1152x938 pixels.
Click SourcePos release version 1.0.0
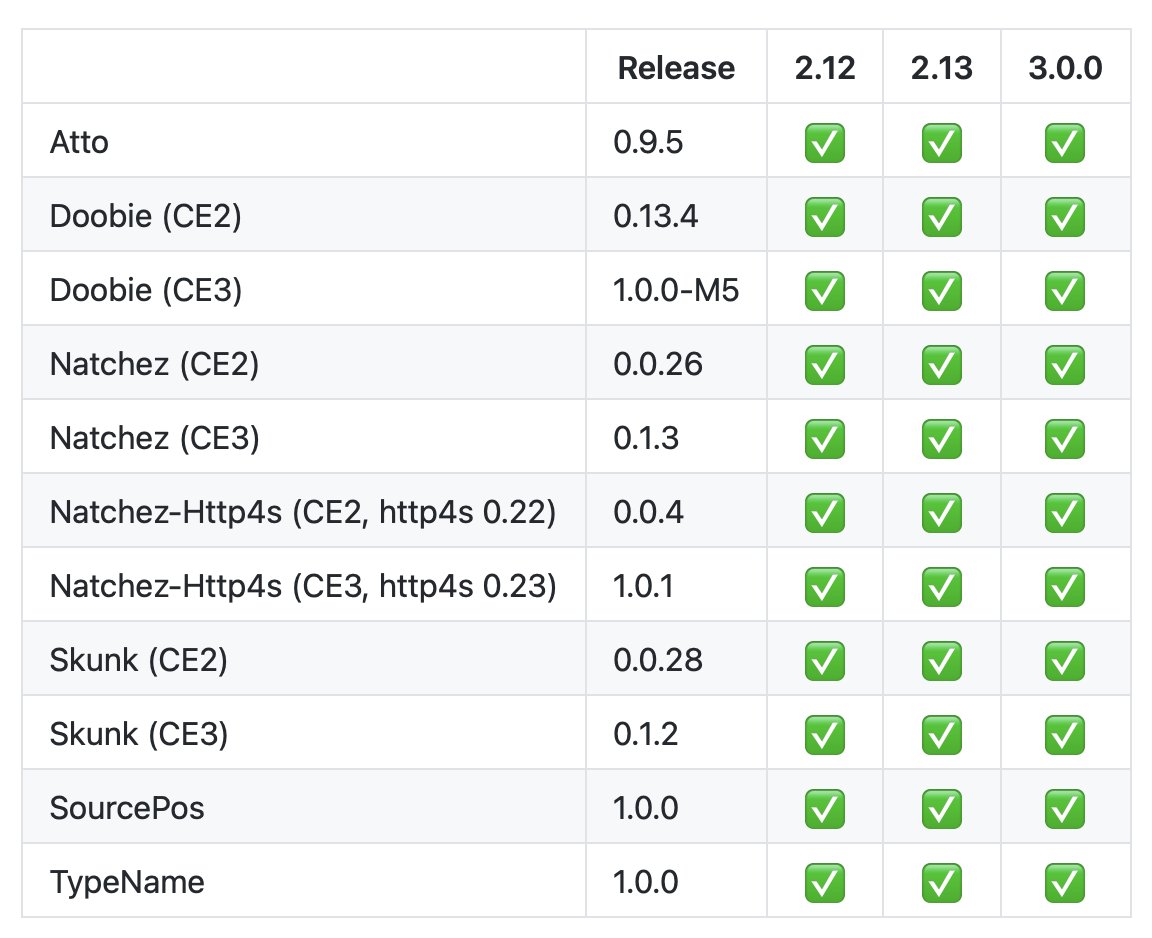(646, 809)
